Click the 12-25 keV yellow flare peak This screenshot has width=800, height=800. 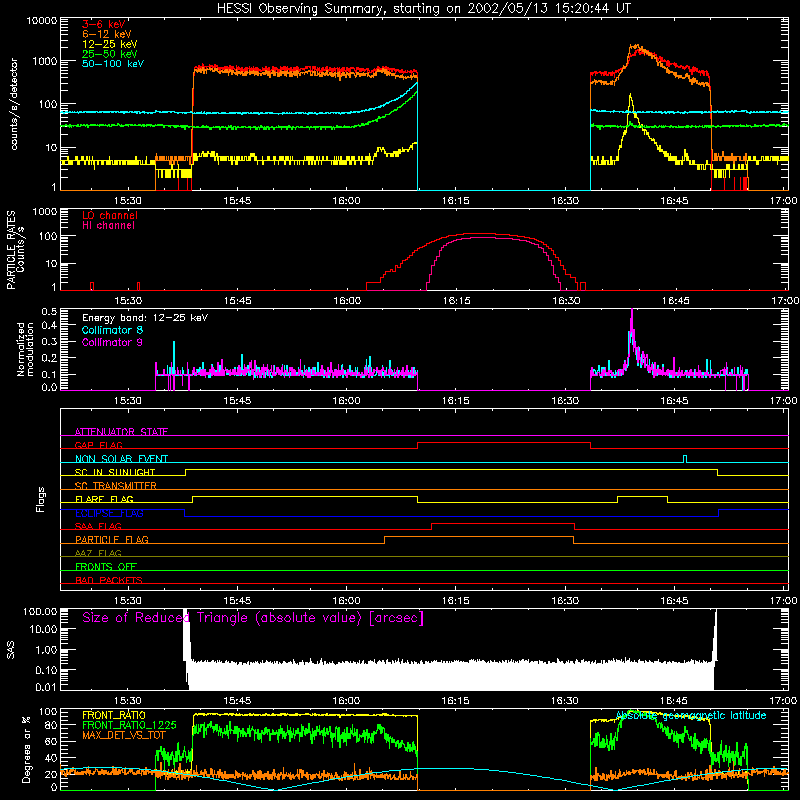tap(631, 95)
